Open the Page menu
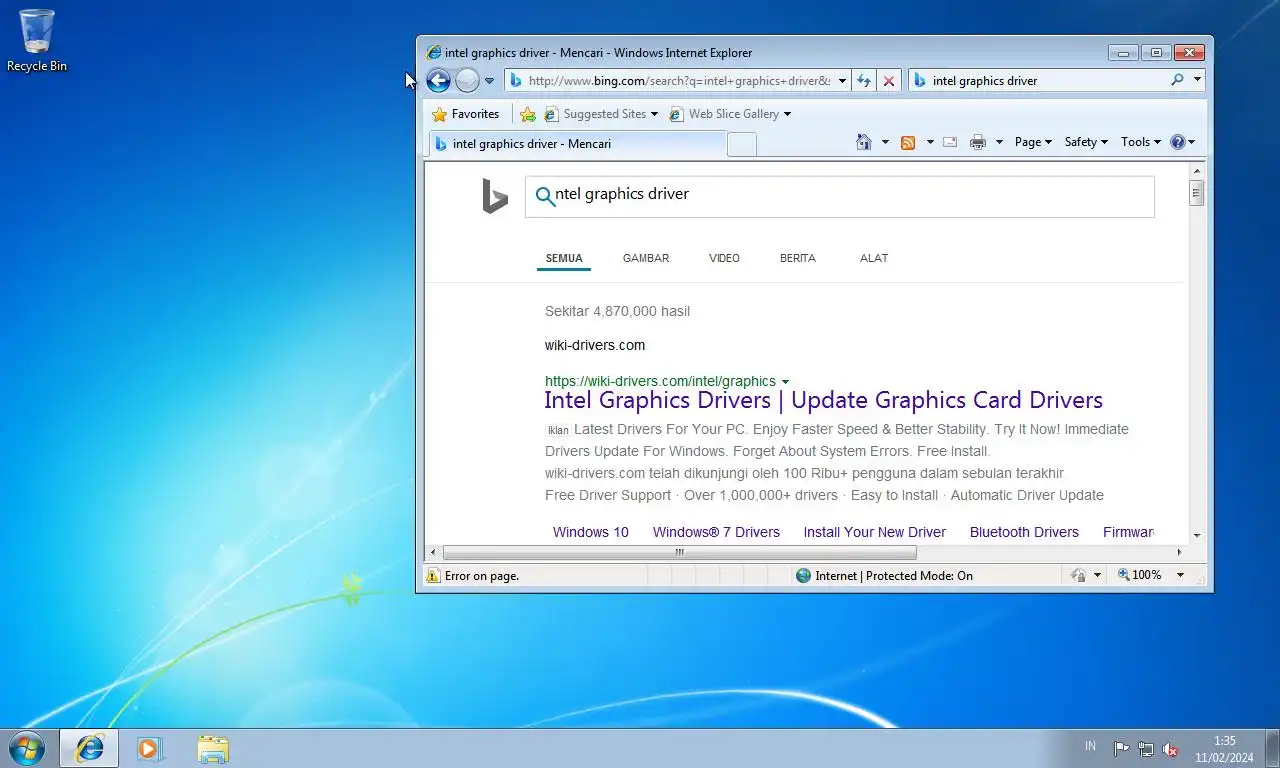Image resolution: width=1280 pixels, height=768 pixels. pos(1033,142)
